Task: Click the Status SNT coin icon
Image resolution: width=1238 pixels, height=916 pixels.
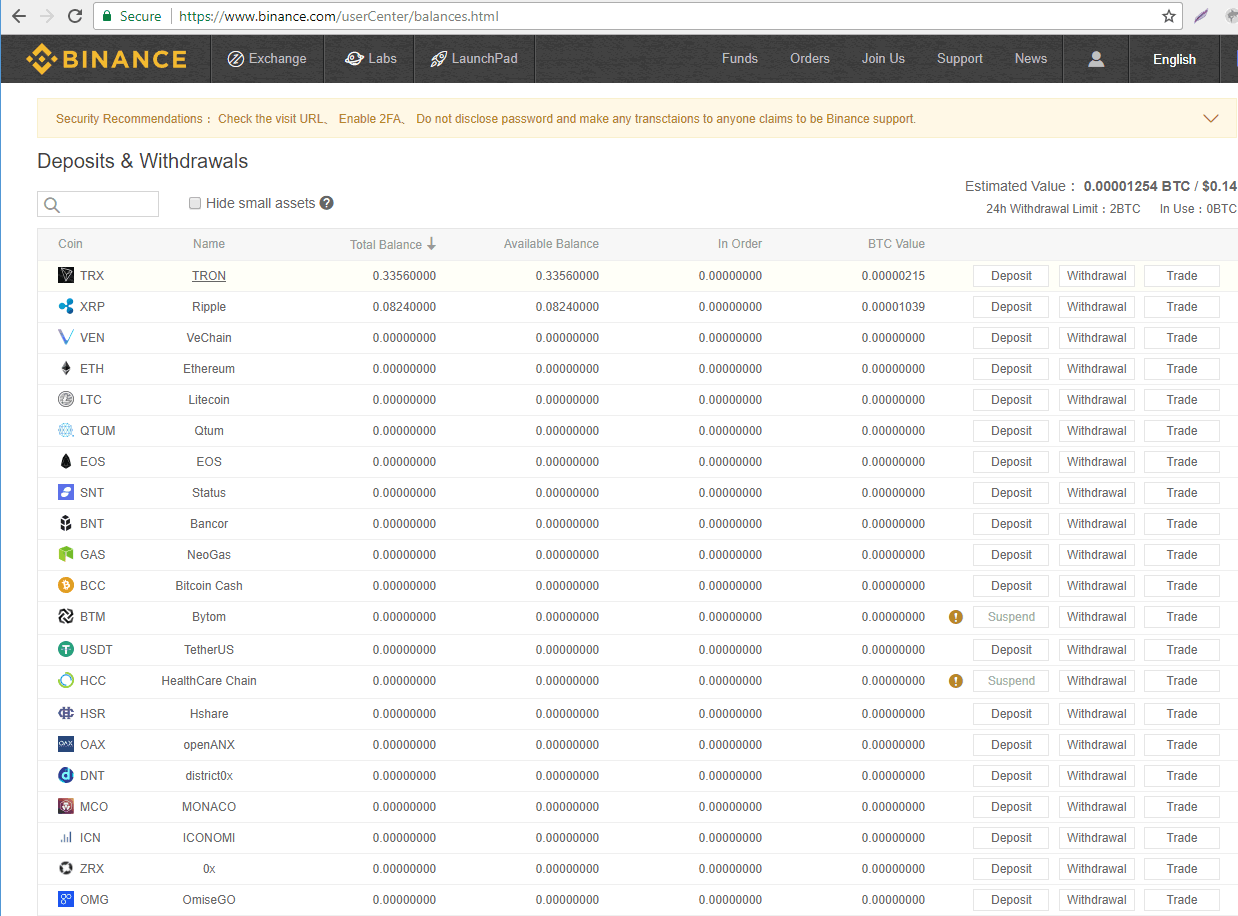Action: point(66,493)
